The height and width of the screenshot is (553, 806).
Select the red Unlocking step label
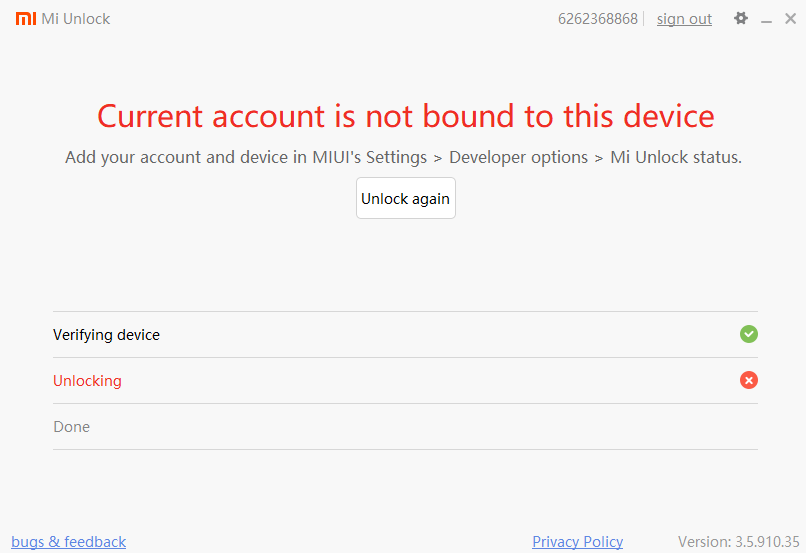pyautogui.click(x=87, y=381)
